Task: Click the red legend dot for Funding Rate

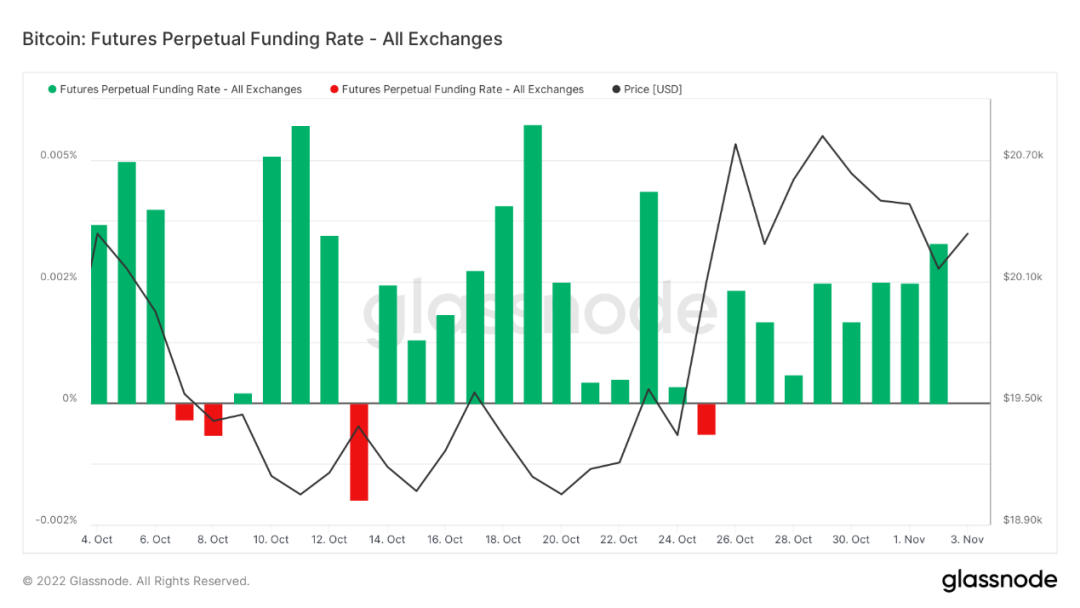Action: 334,89
